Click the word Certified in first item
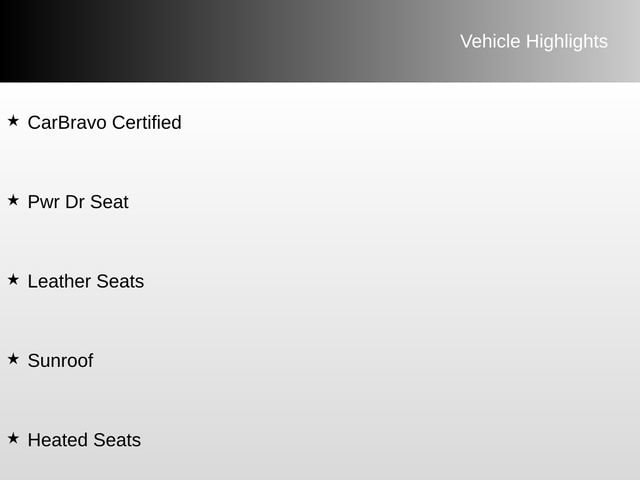This screenshot has width=640, height=480. [147, 122]
